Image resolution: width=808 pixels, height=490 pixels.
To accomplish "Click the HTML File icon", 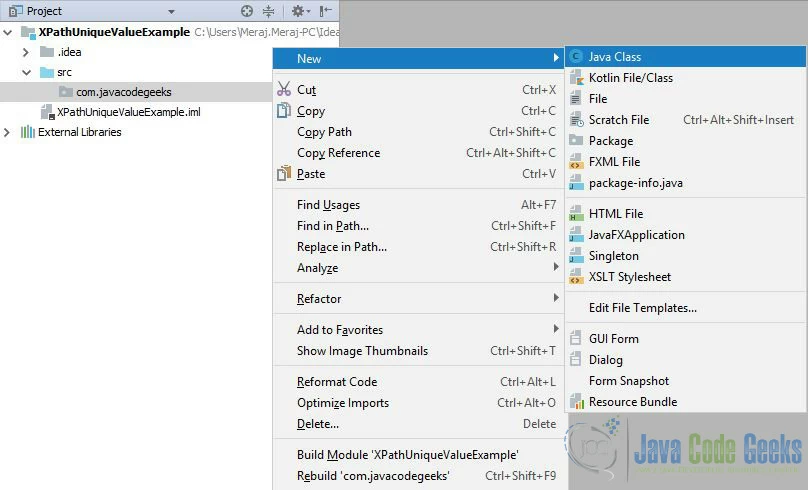I will pos(576,214).
